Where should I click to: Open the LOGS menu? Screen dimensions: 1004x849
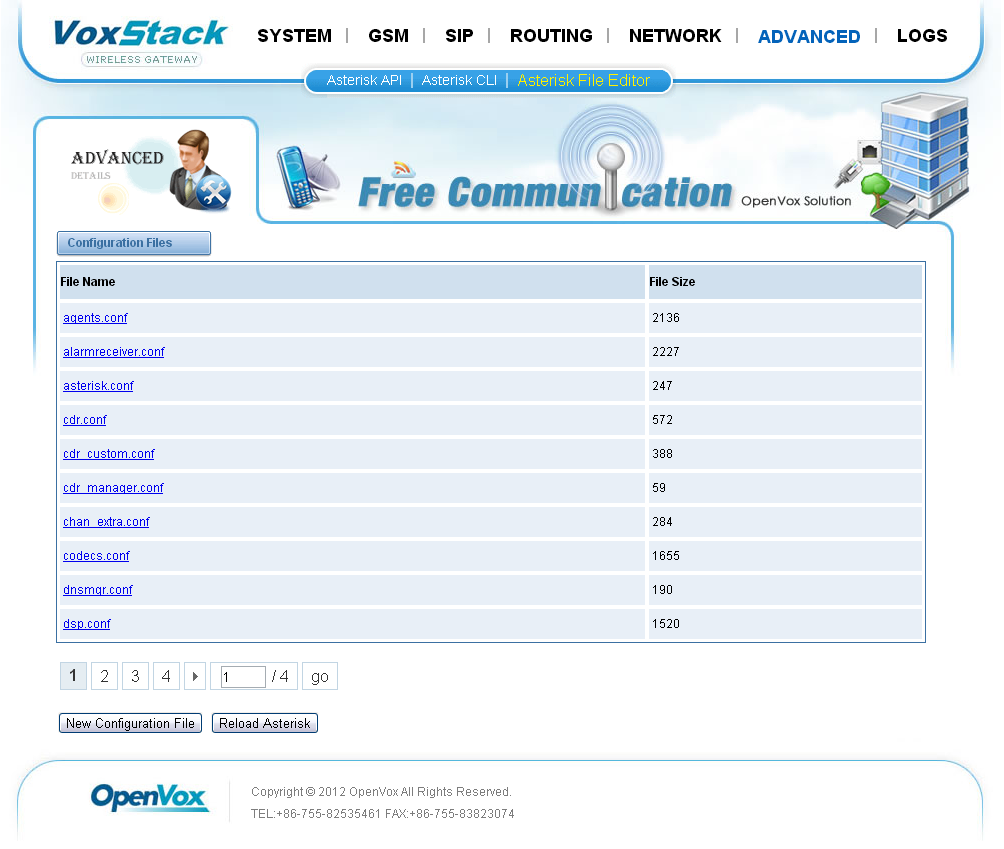click(921, 36)
